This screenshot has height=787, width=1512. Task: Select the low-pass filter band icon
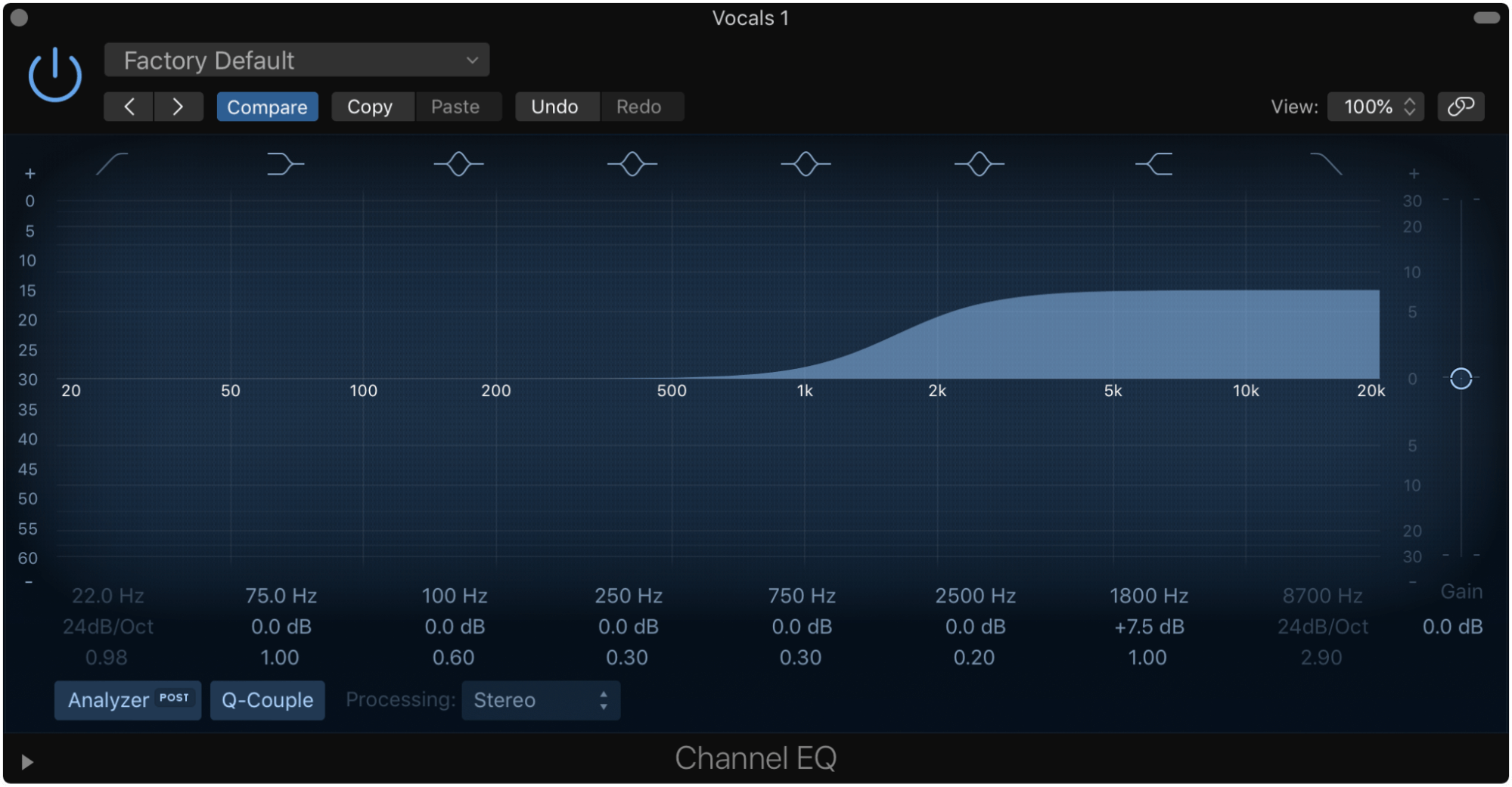tap(1327, 164)
